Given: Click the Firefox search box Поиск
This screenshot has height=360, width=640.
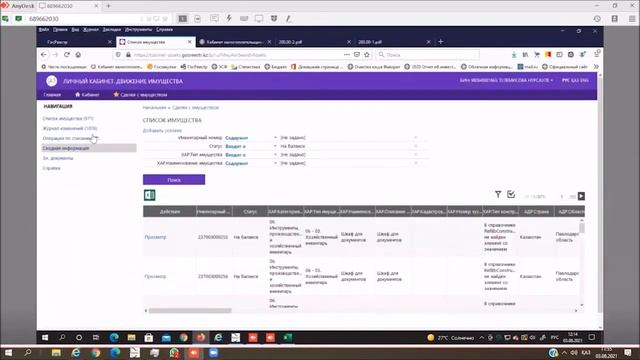Looking at the screenshot, I should click(427, 55).
